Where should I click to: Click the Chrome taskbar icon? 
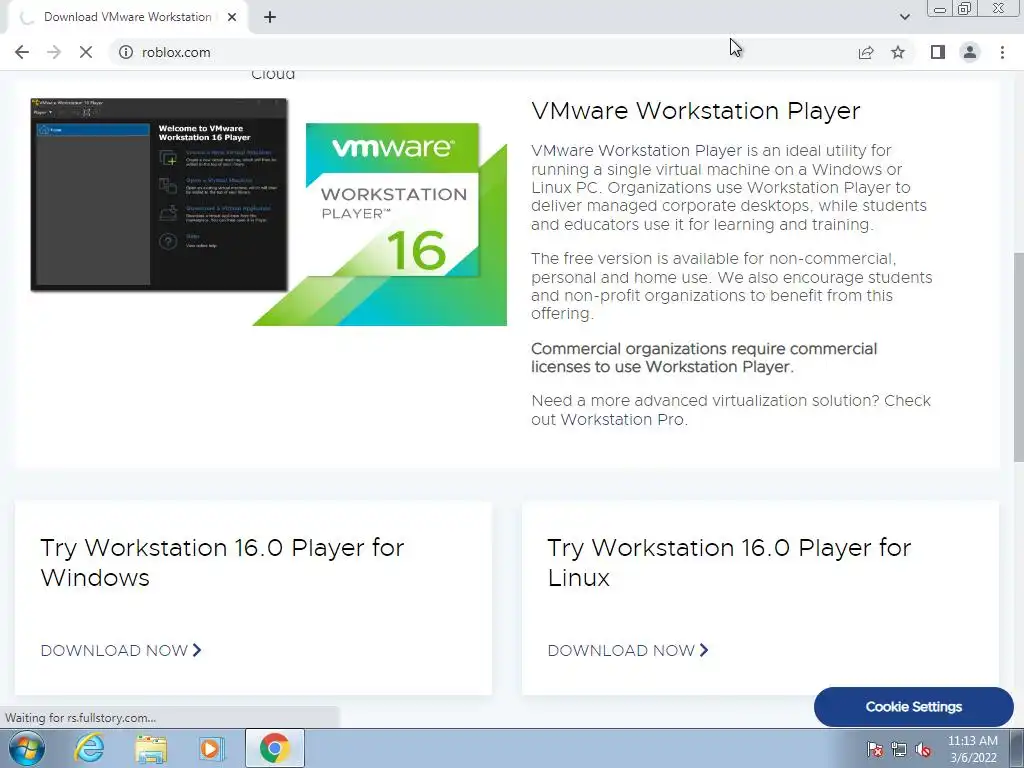[275, 748]
